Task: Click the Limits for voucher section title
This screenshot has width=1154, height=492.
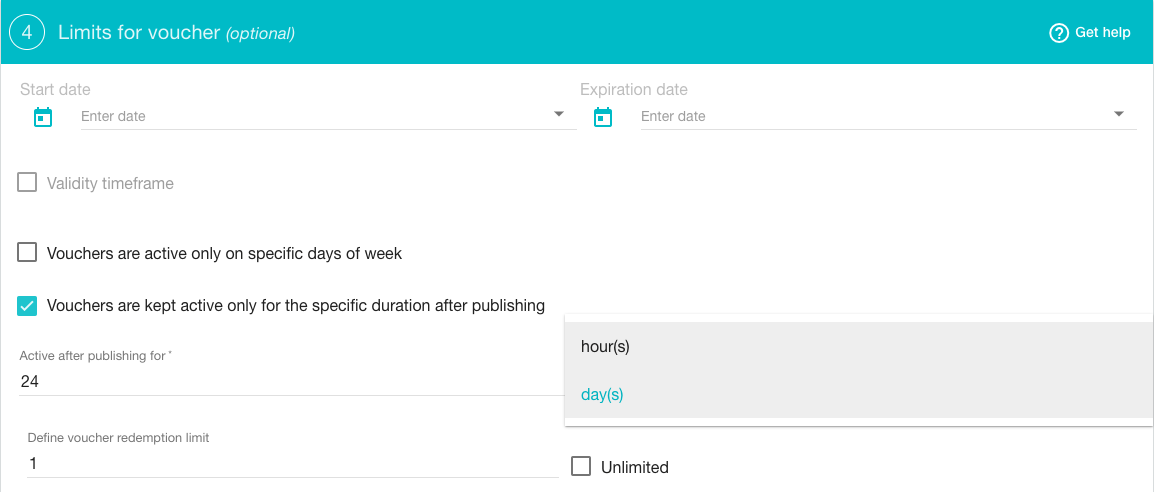Action: click(x=177, y=32)
